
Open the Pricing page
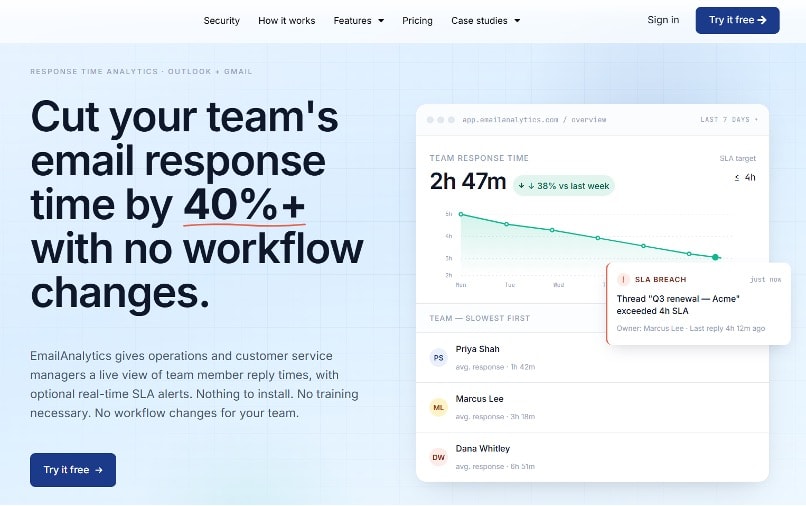(417, 21)
